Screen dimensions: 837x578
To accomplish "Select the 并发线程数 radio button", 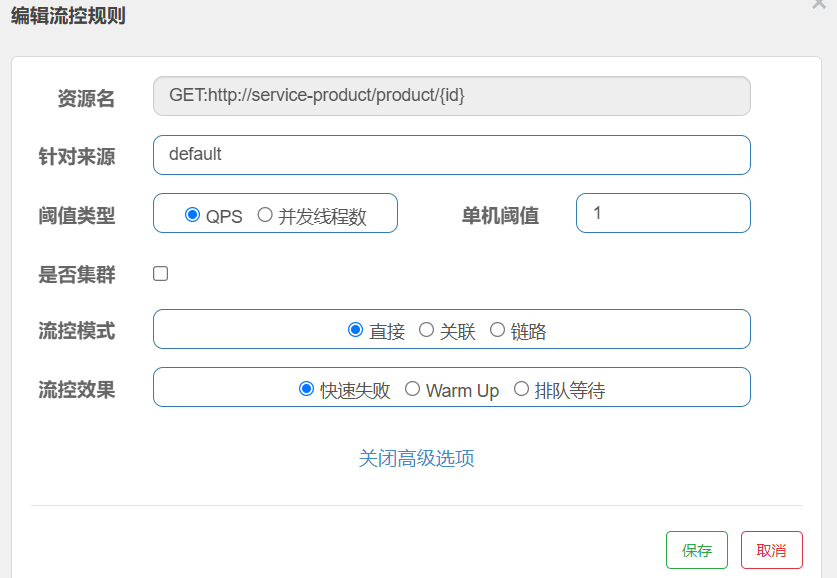I will click(265, 215).
